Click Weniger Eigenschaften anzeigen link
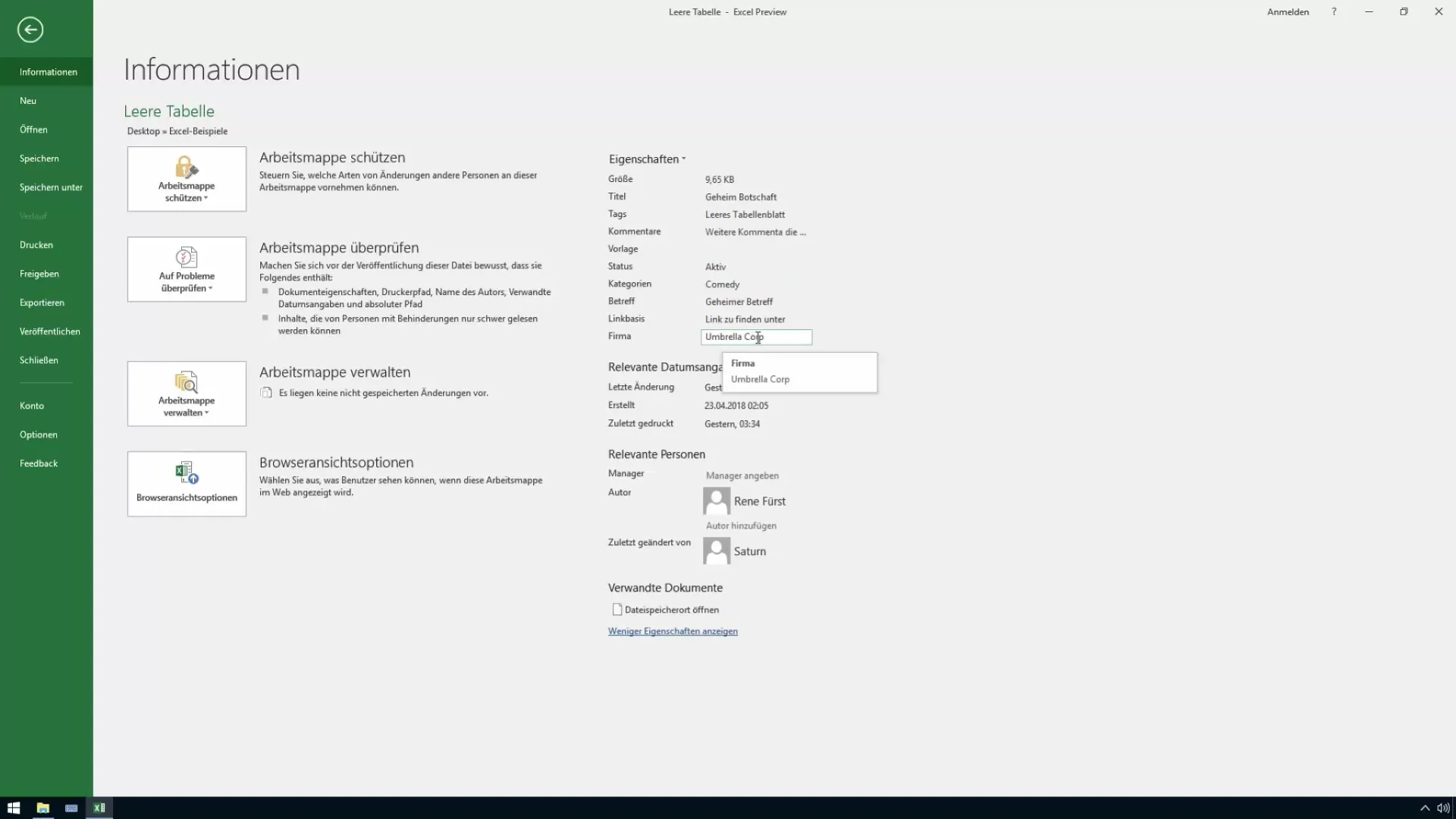 673,631
